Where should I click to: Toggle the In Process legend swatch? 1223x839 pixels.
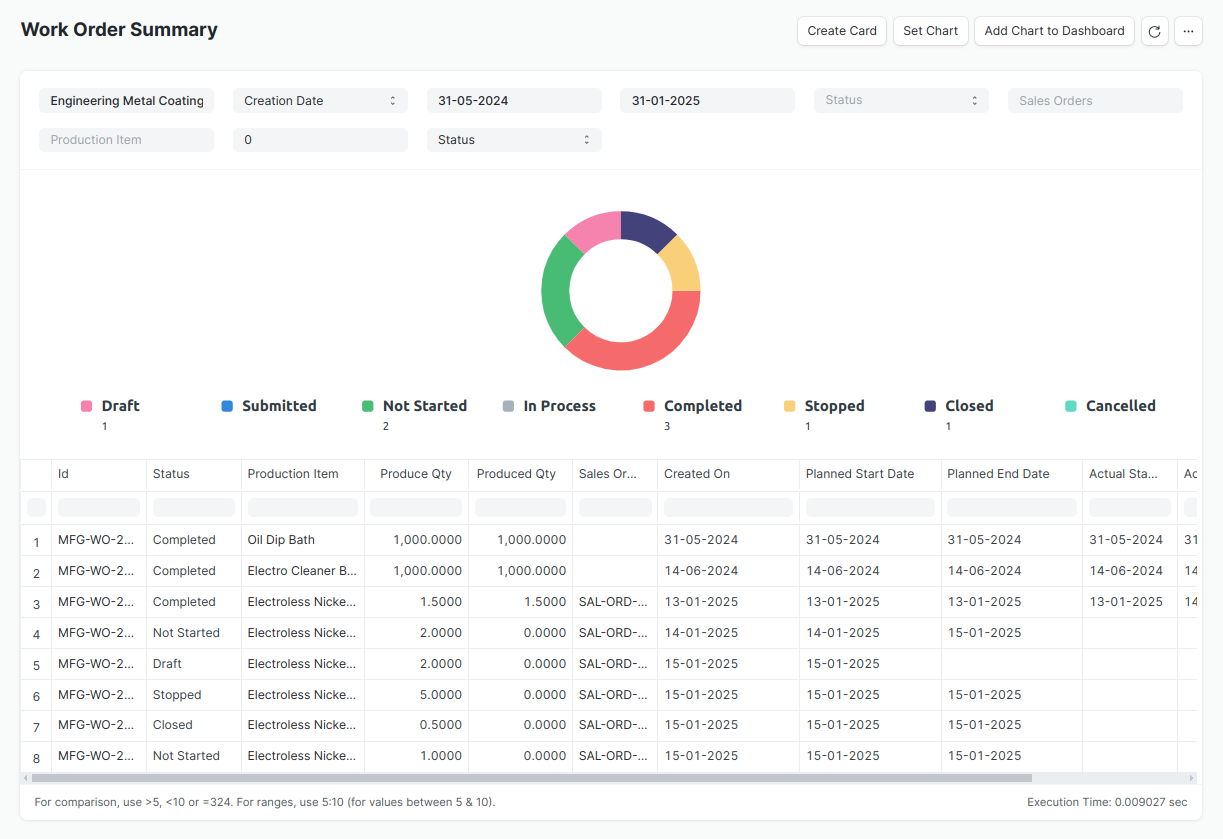click(x=508, y=406)
